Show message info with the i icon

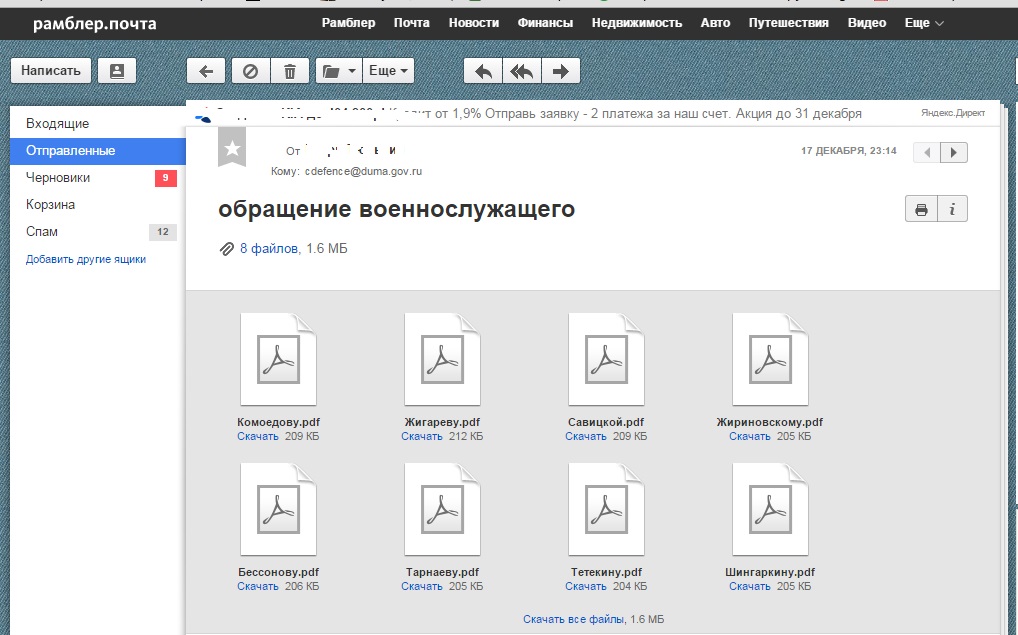pos(952,209)
